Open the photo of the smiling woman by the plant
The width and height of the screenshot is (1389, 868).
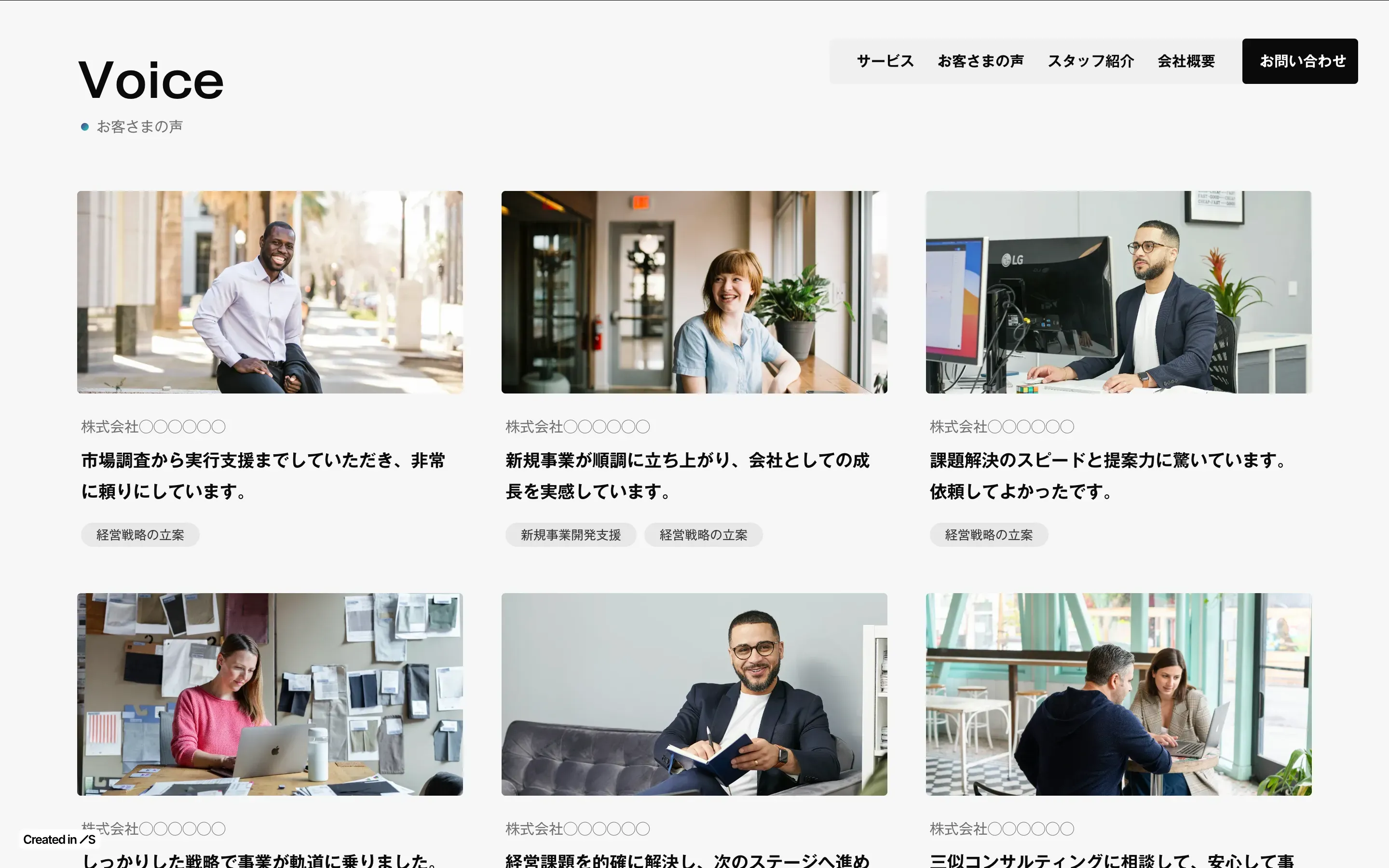[694, 292]
